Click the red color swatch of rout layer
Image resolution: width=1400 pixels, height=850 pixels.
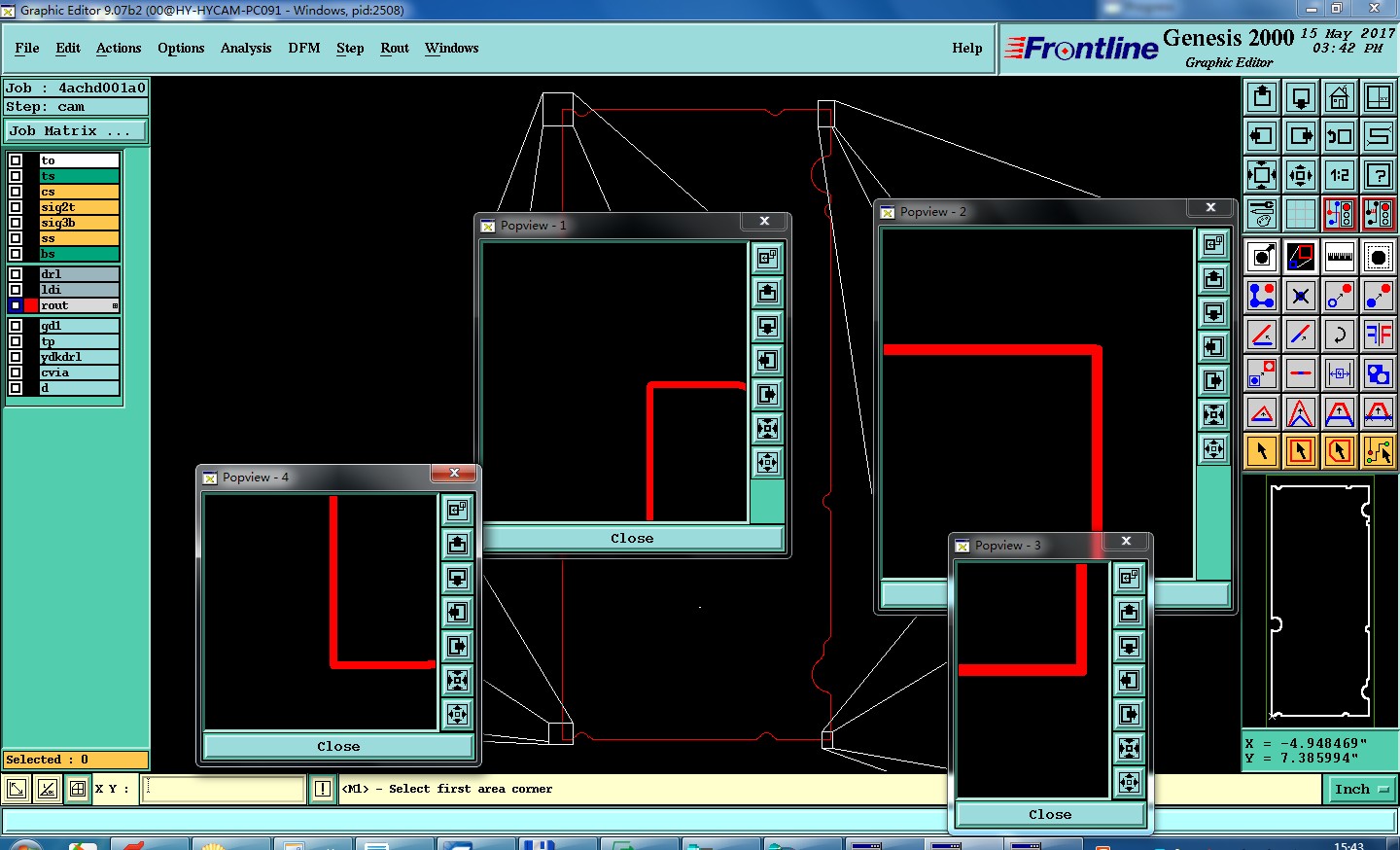coord(31,305)
